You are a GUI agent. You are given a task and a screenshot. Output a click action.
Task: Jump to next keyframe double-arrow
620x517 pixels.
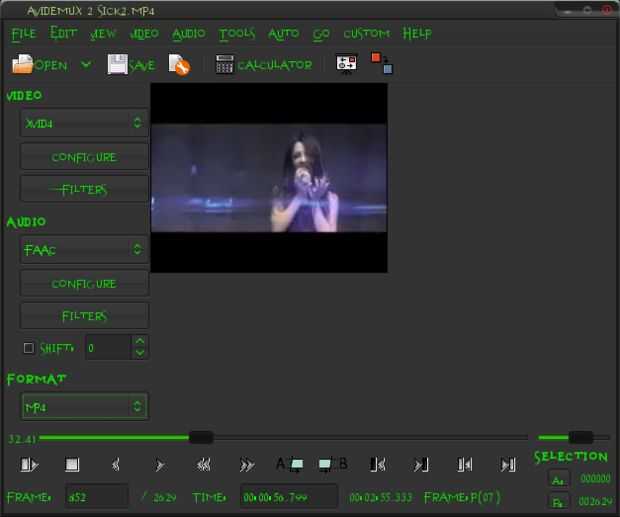(247, 465)
